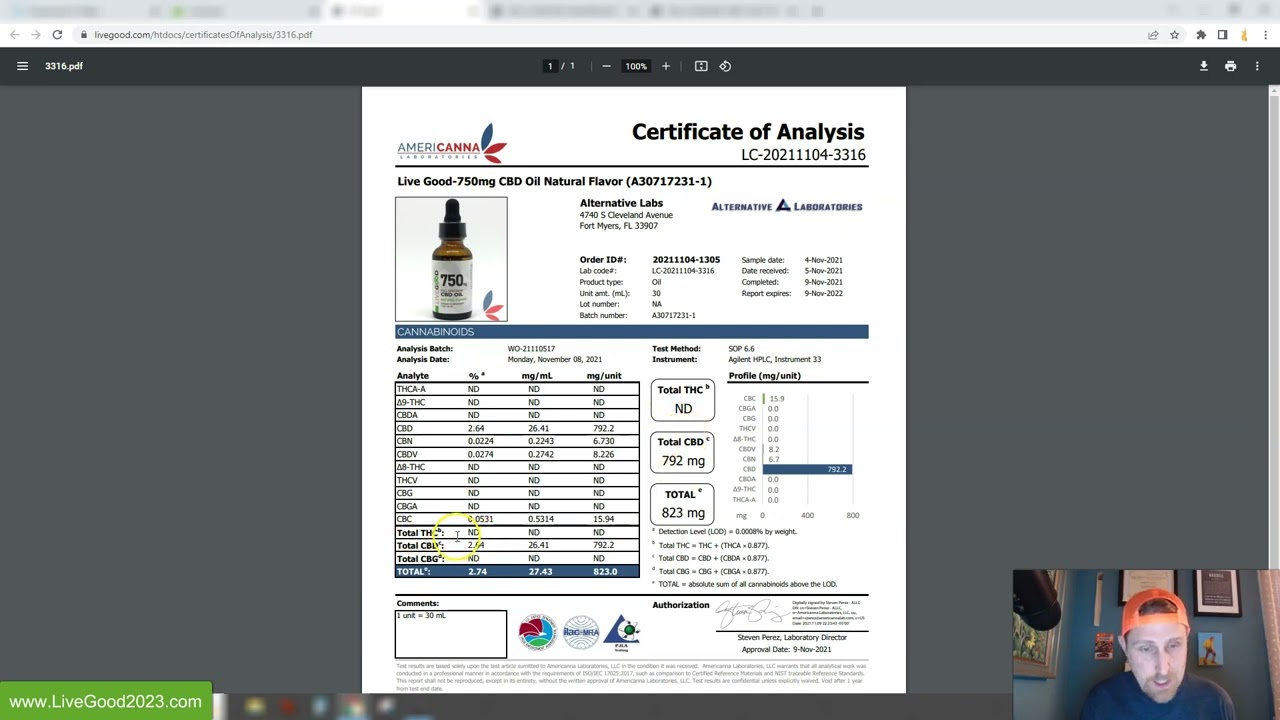Click the Americanna Laboratories logo

[x=452, y=143]
